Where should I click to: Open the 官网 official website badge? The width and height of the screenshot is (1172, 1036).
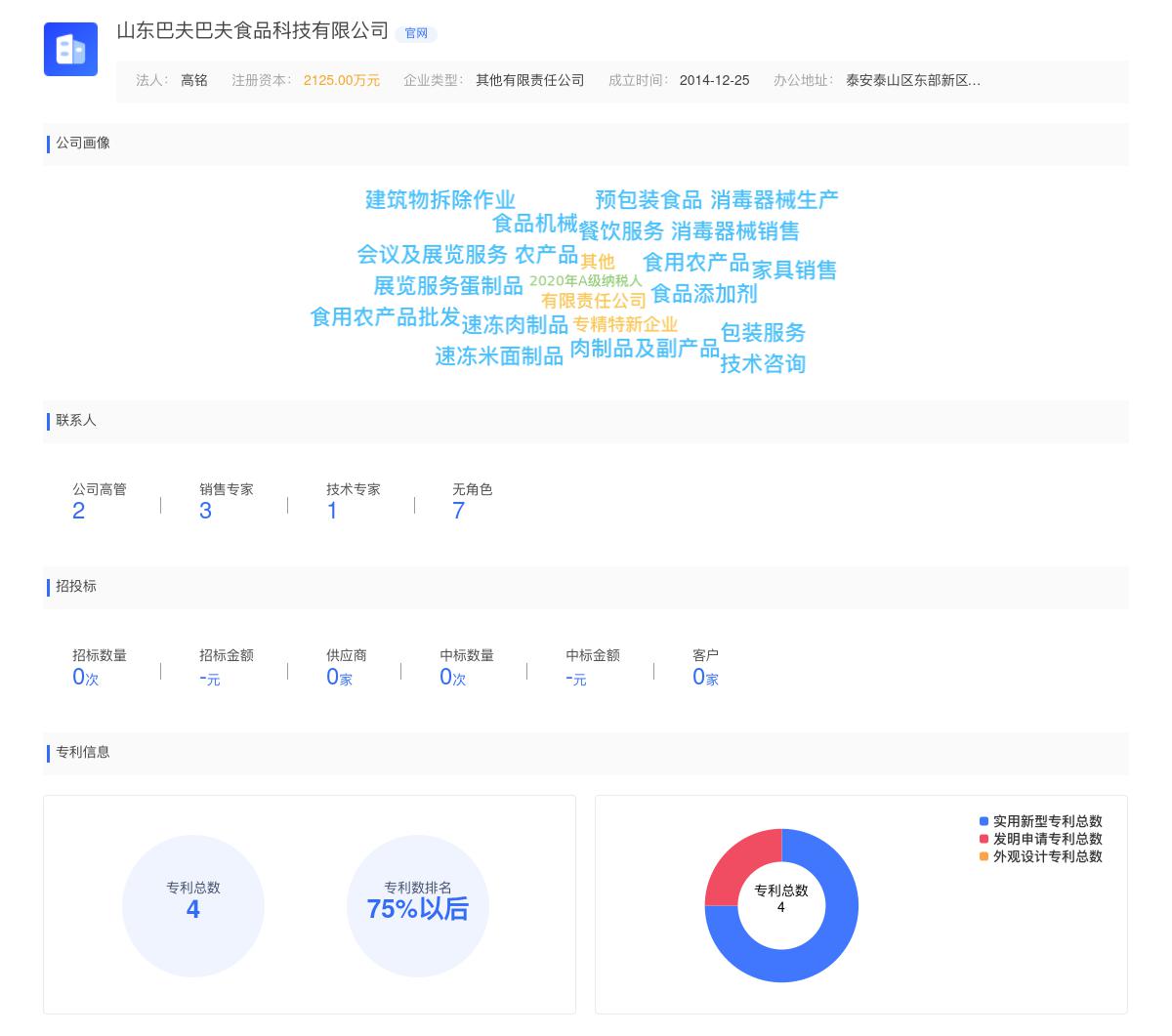417,32
